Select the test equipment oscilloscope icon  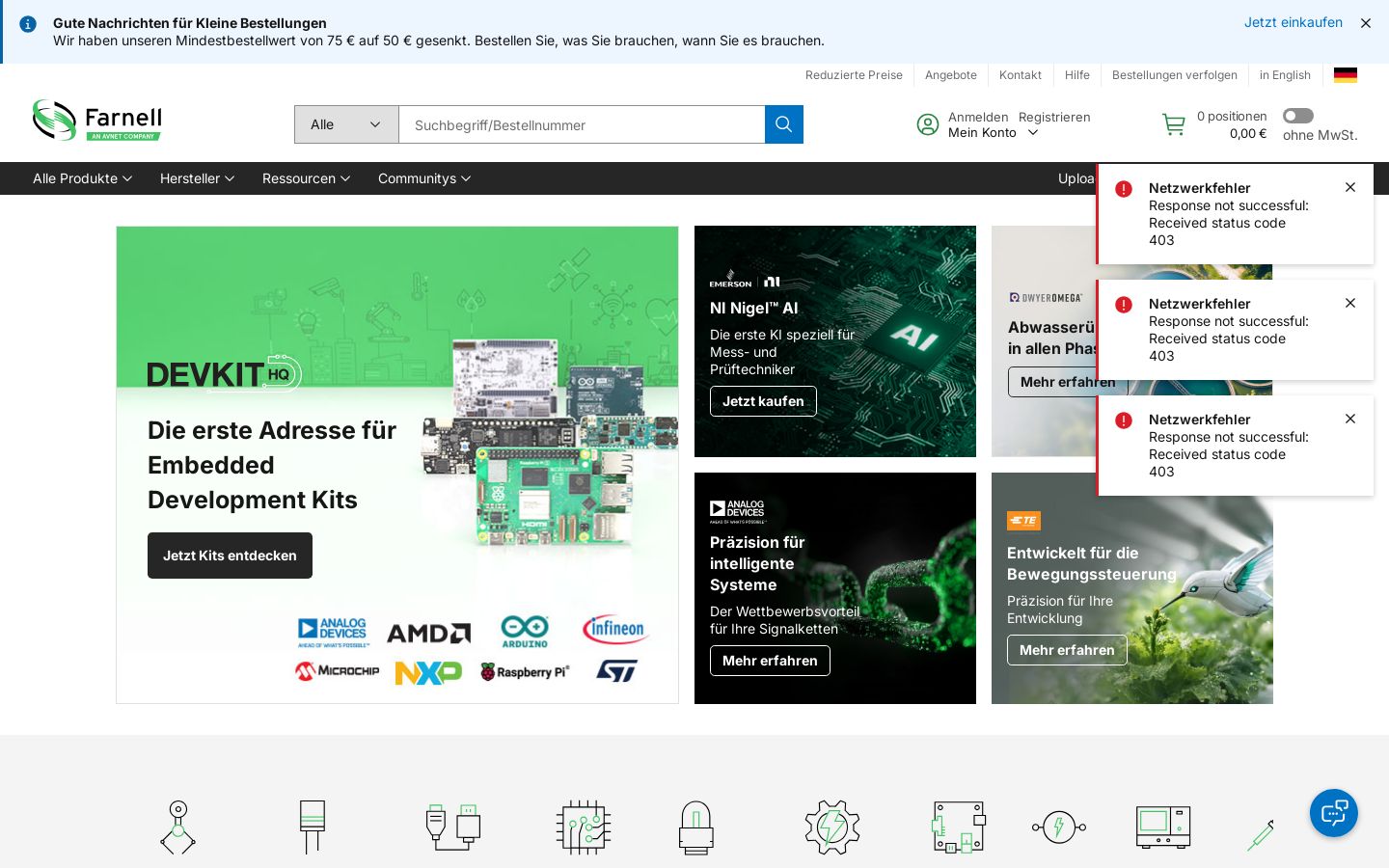click(x=1163, y=827)
